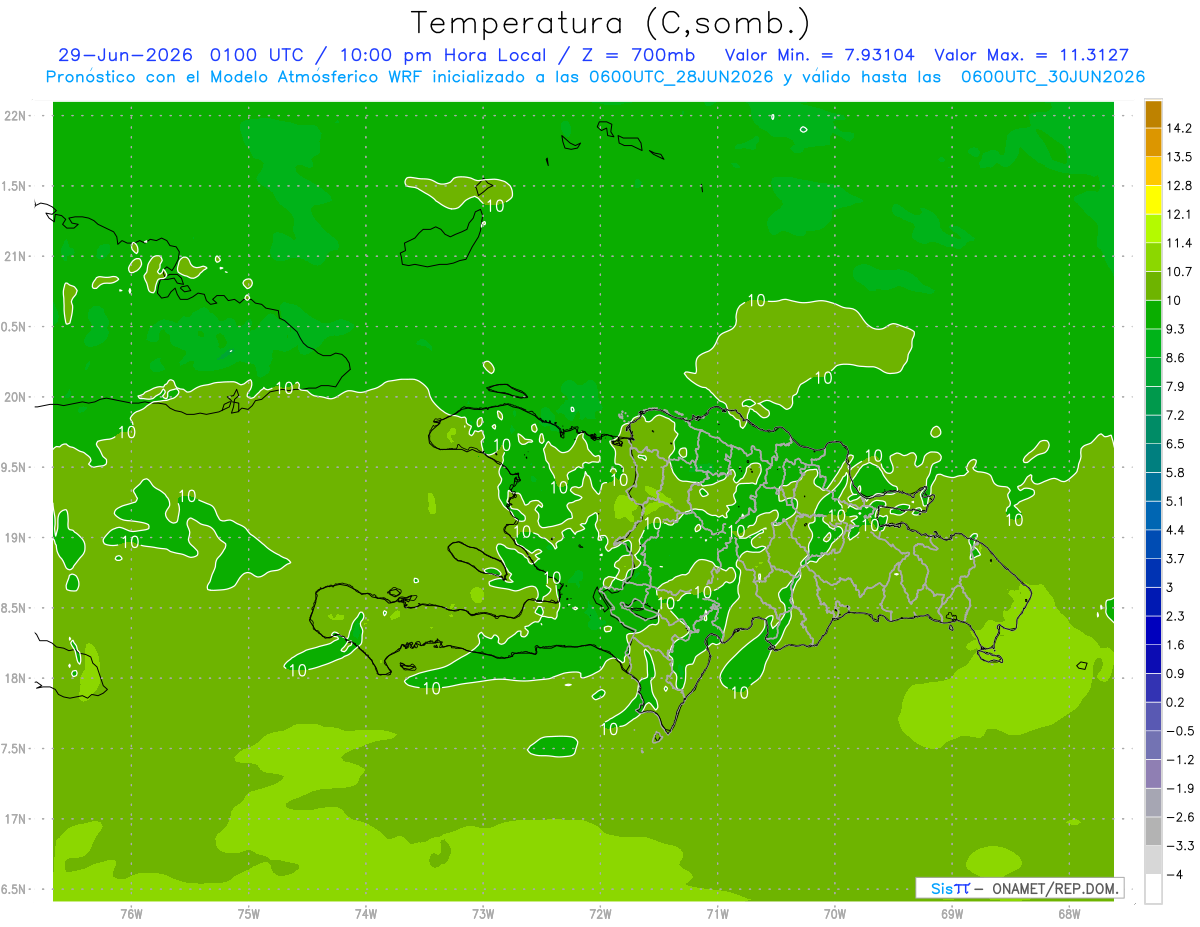Image resolution: width=1200 pixels, height=927 pixels.
Task: Click '10:00 pm Hora Local' text
Action: click(441, 55)
